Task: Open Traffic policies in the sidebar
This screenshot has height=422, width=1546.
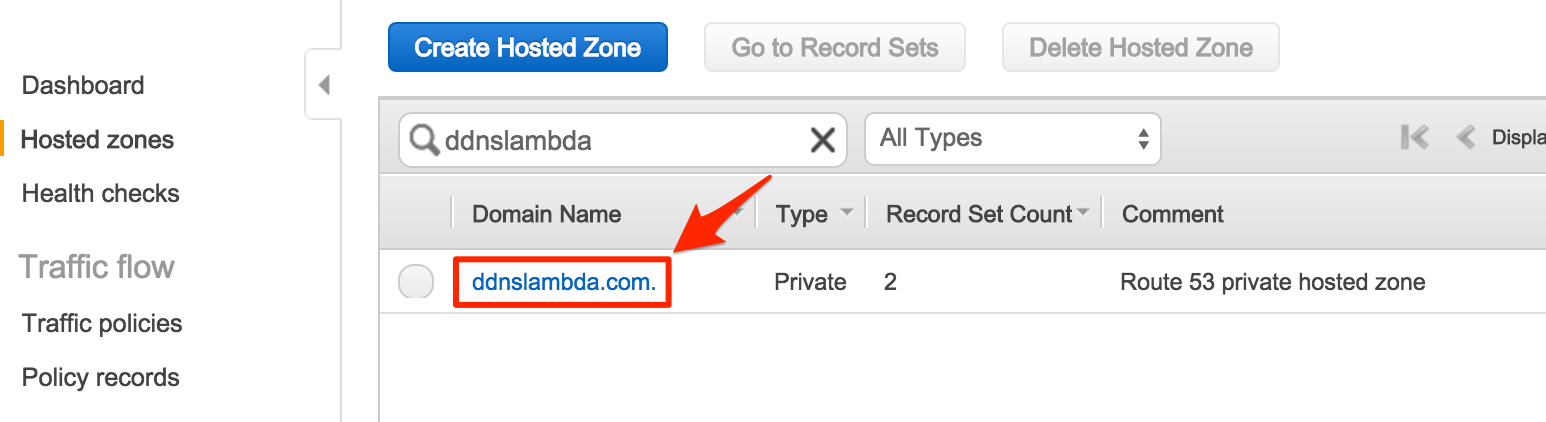Action: tap(102, 324)
